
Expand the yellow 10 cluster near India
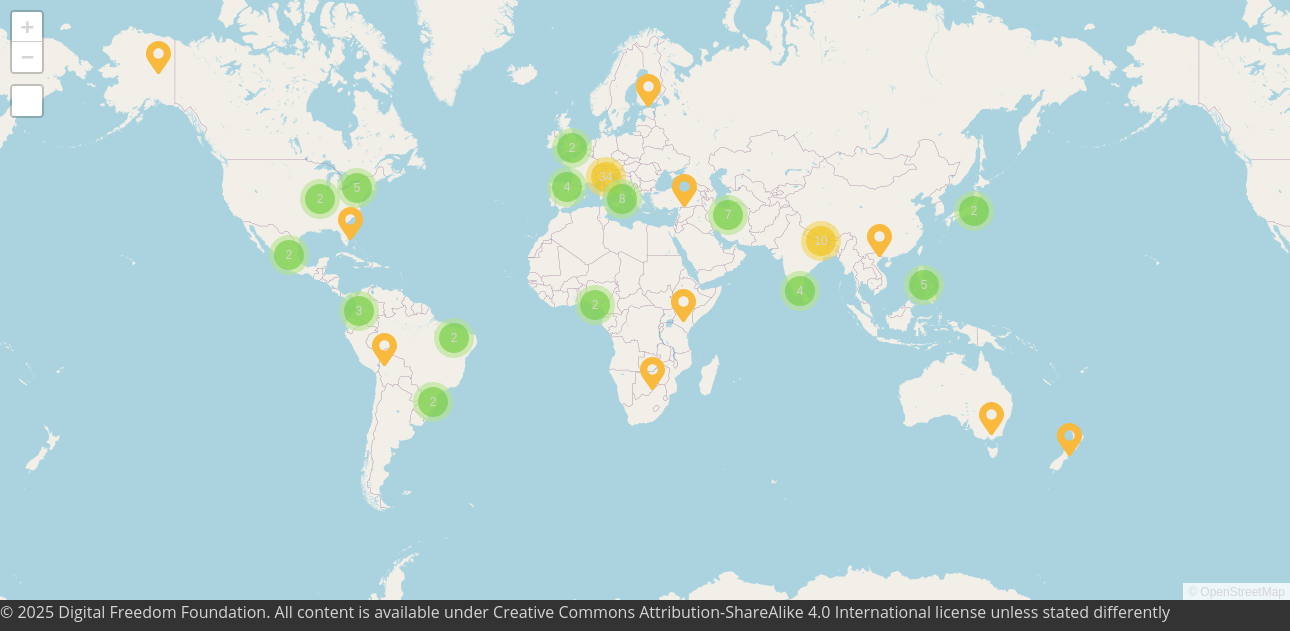tap(820, 240)
